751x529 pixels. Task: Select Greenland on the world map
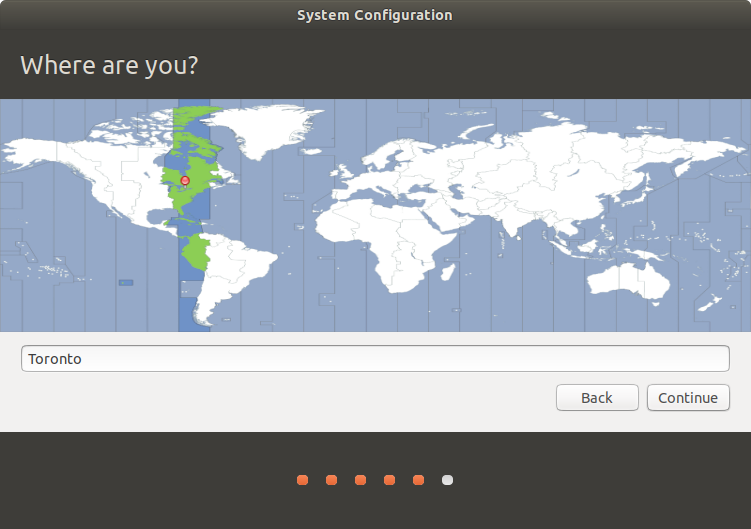pyautogui.click(x=263, y=132)
